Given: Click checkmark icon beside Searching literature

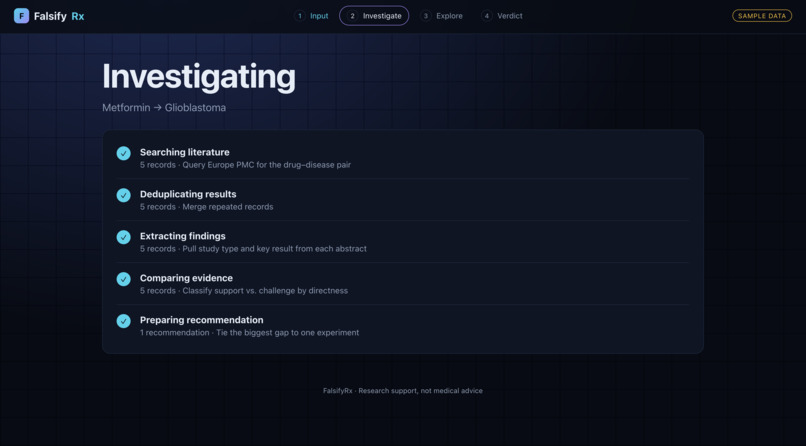Looking at the screenshot, I should (123, 153).
